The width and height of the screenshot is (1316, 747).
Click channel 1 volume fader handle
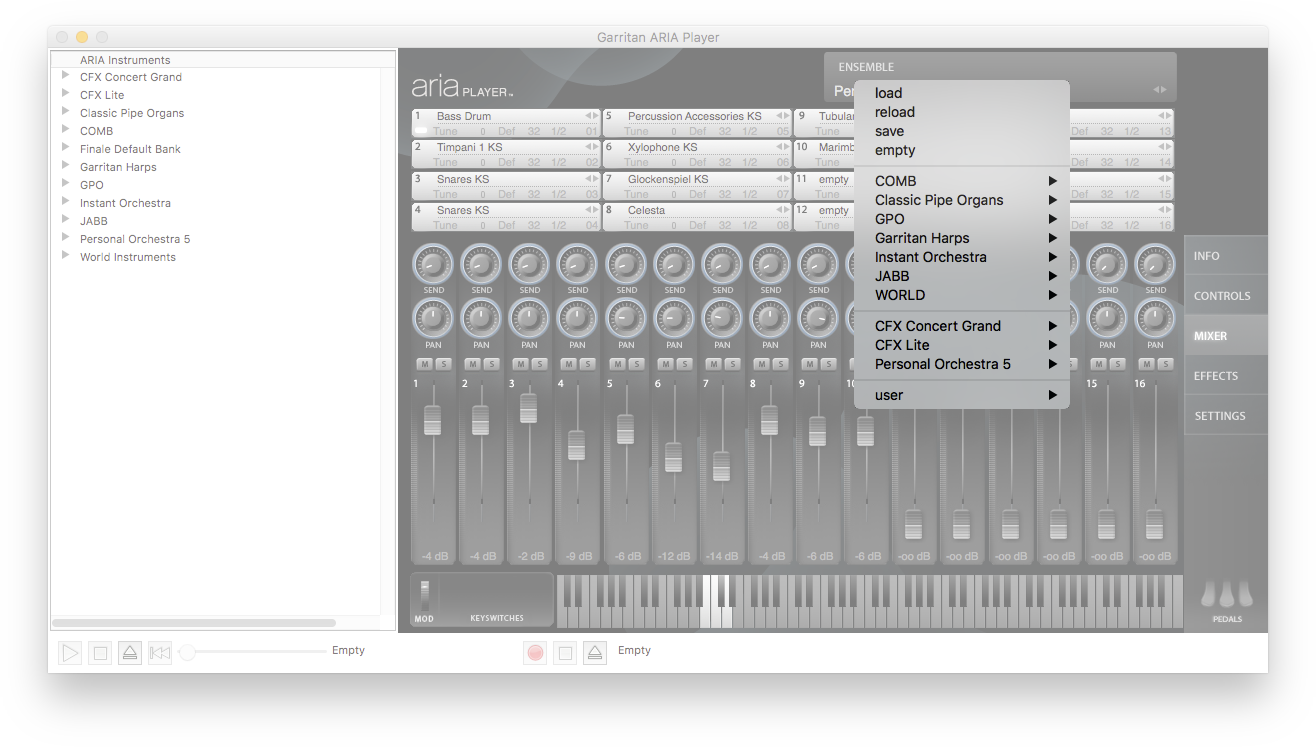(432, 420)
